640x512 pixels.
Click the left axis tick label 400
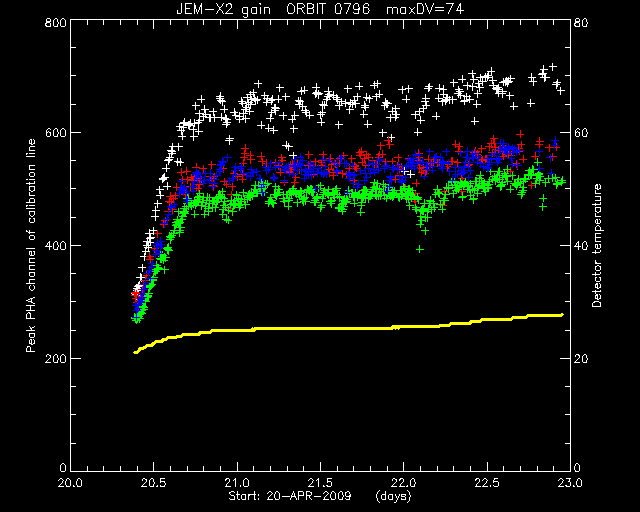[x=55, y=246]
